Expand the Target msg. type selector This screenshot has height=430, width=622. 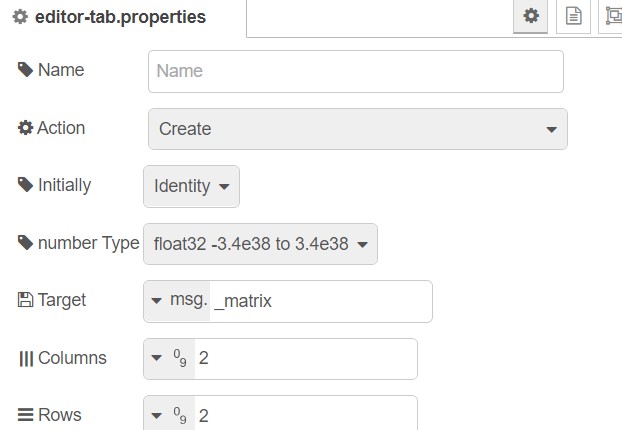click(177, 301)
